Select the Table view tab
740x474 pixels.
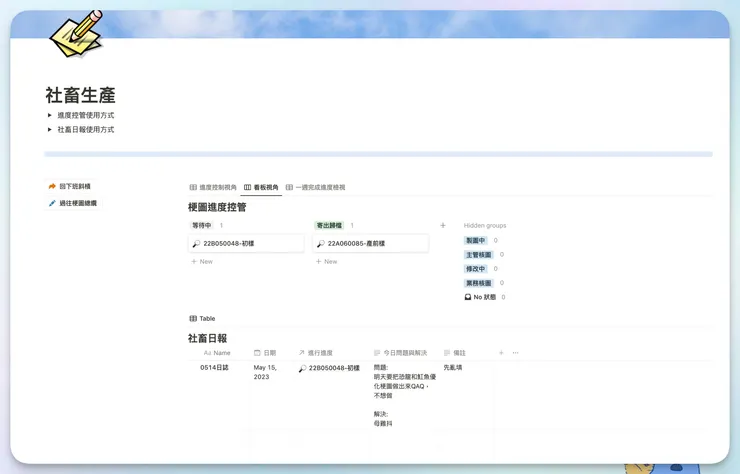tap(202, 319)
